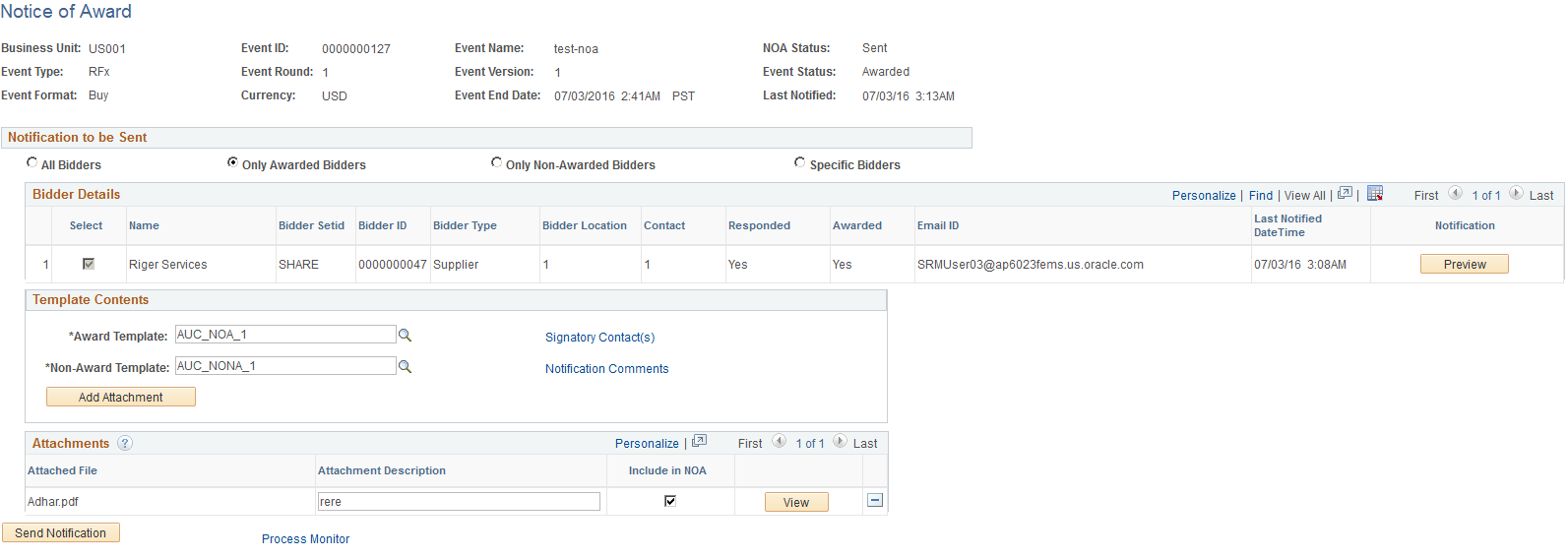Viewport: 1568px width, 559px height.
Task: Select All Bidders radio option
Action: [x=32, y=163]
